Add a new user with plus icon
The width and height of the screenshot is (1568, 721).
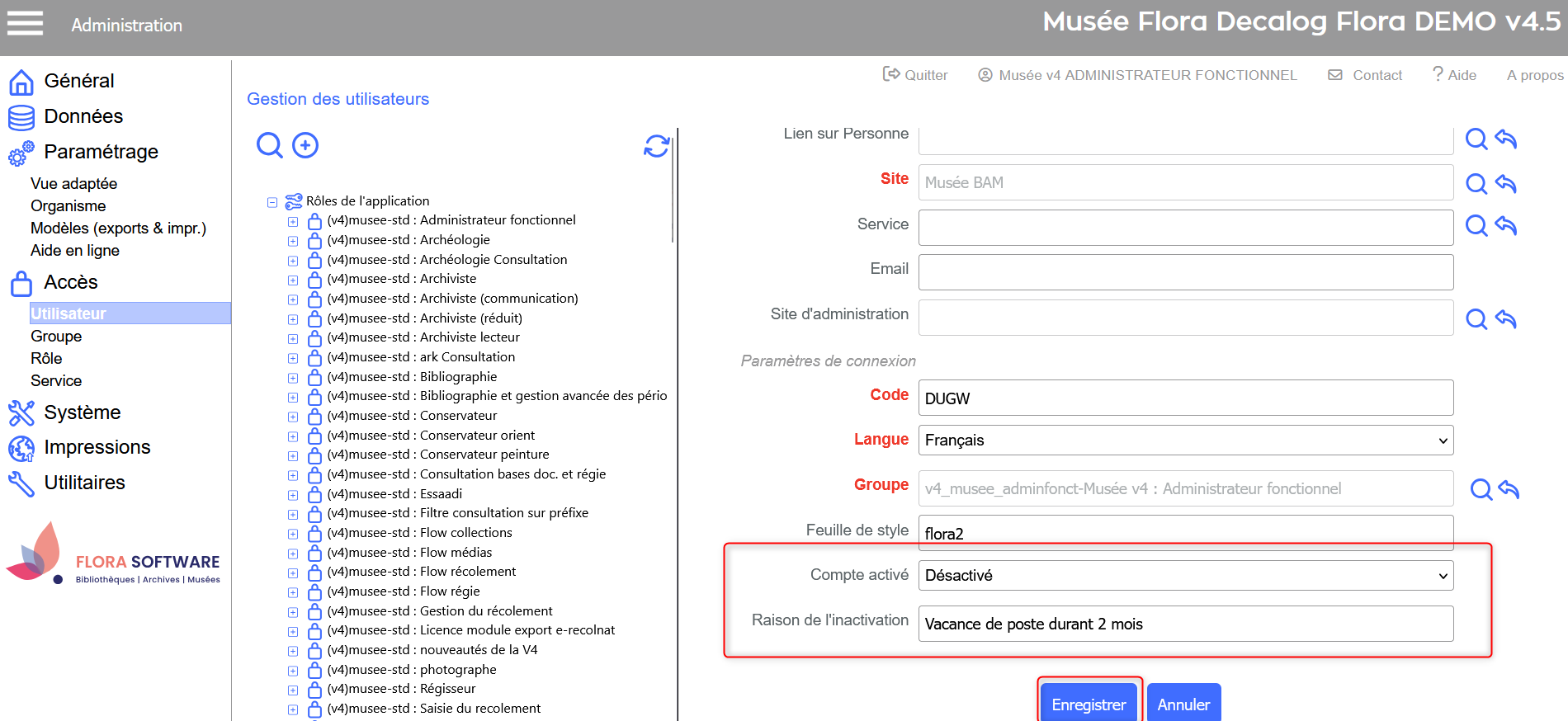[305, 145]
